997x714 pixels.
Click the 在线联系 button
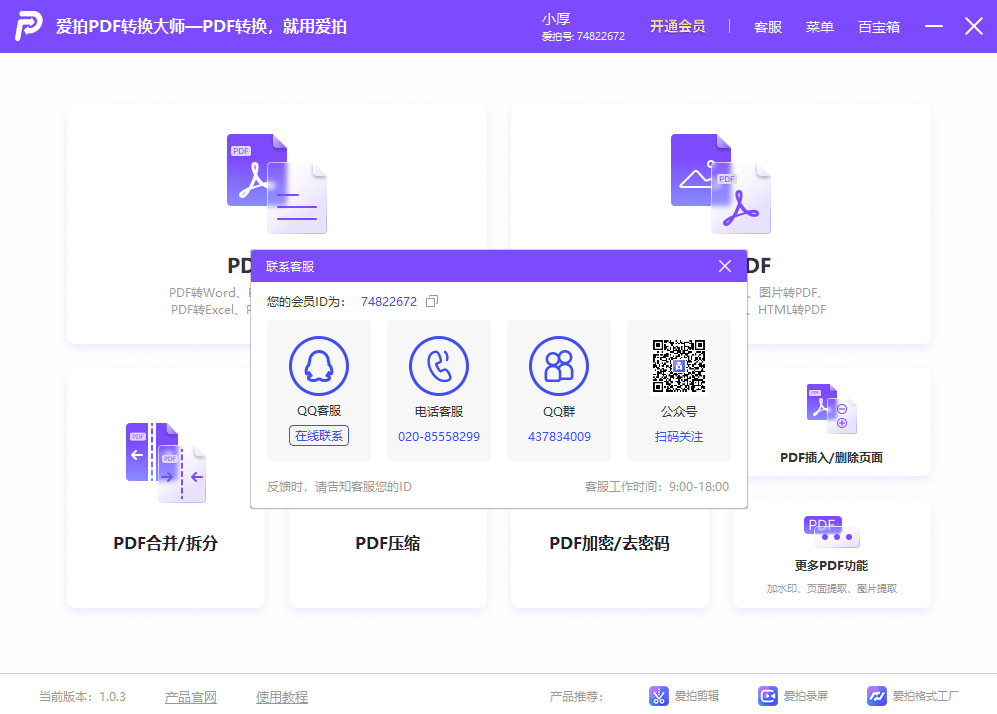pos(319,436)
